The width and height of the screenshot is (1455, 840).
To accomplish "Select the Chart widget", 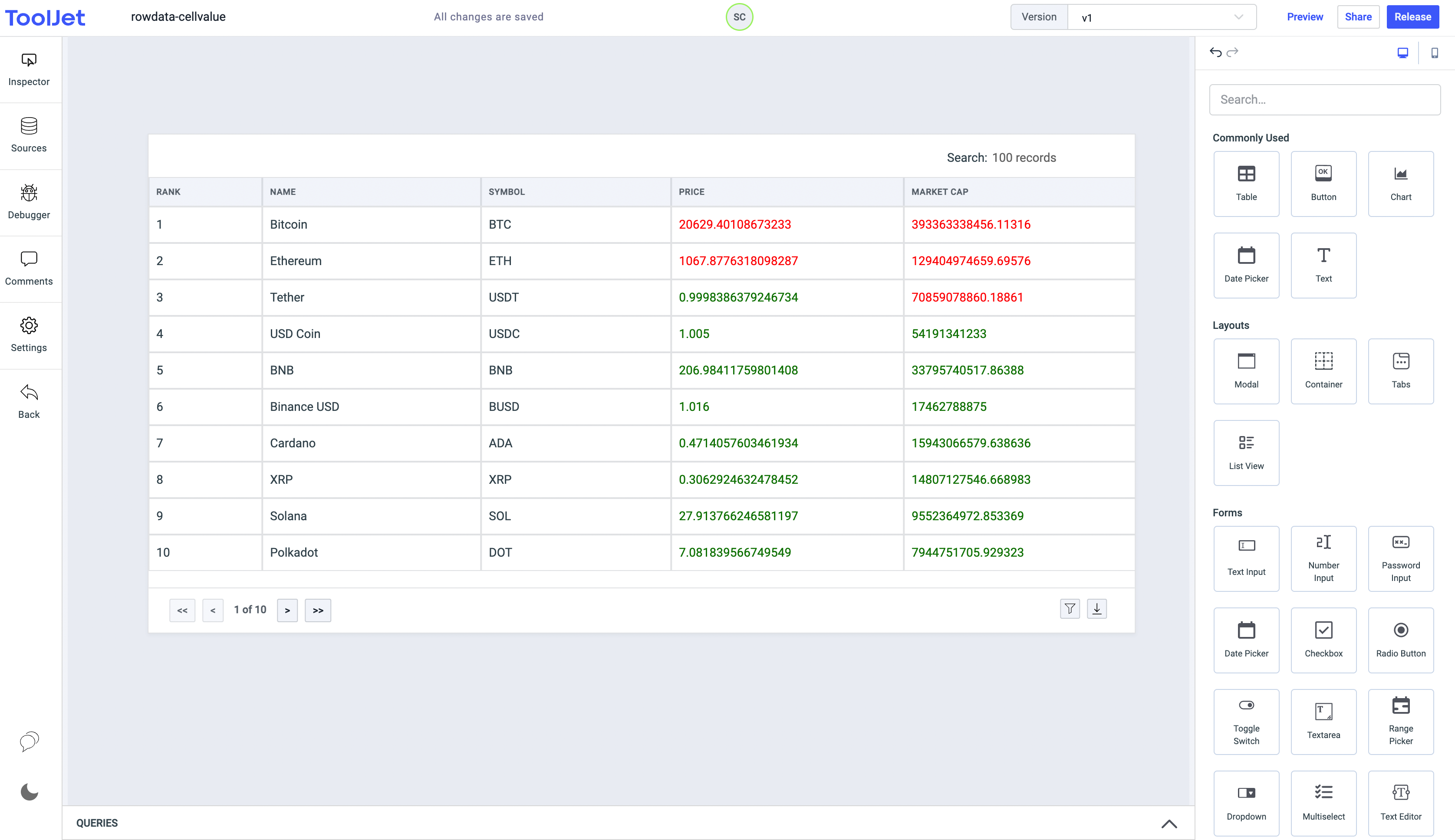I will point(1401,184).
